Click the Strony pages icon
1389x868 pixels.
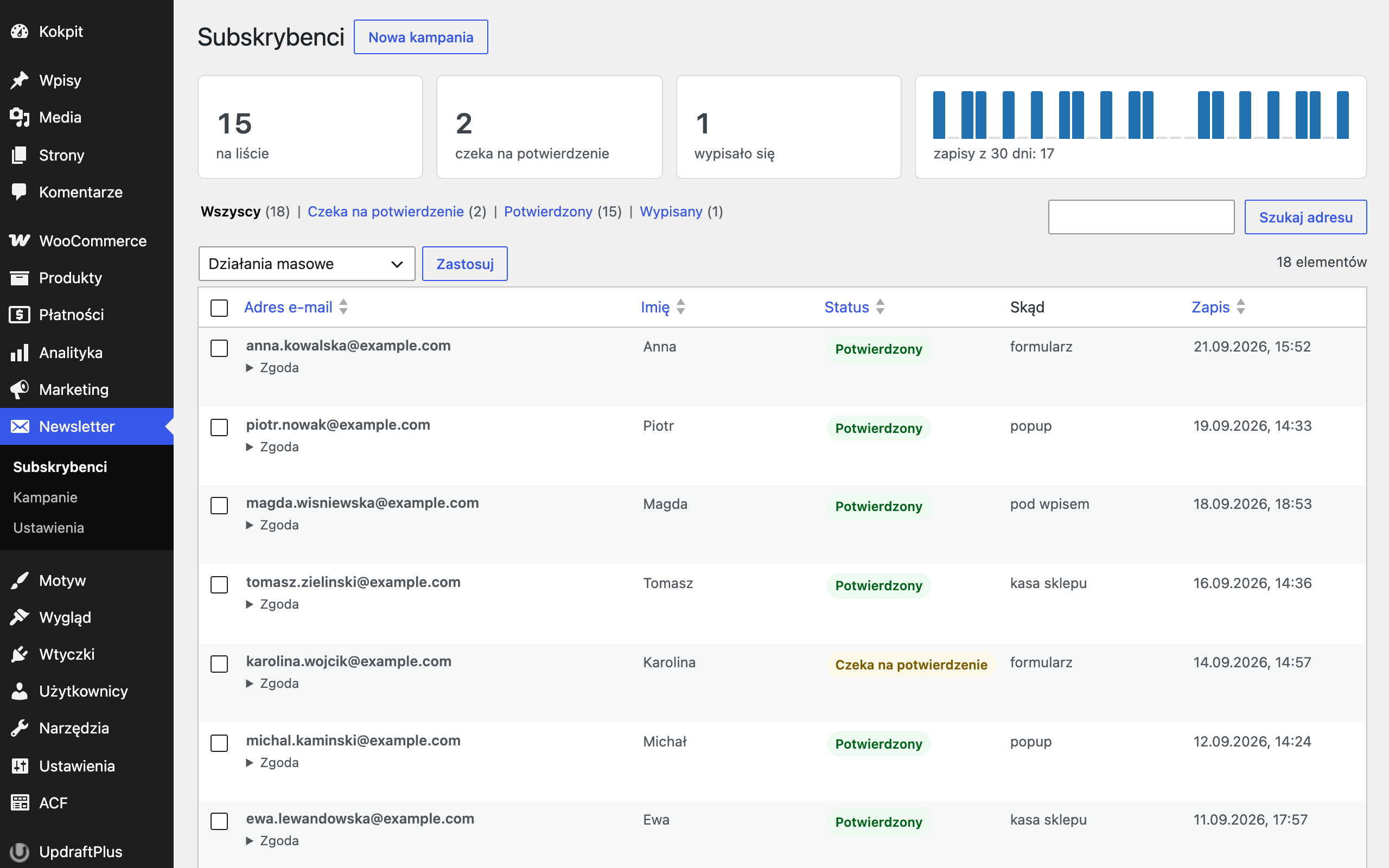pos(20,155)
